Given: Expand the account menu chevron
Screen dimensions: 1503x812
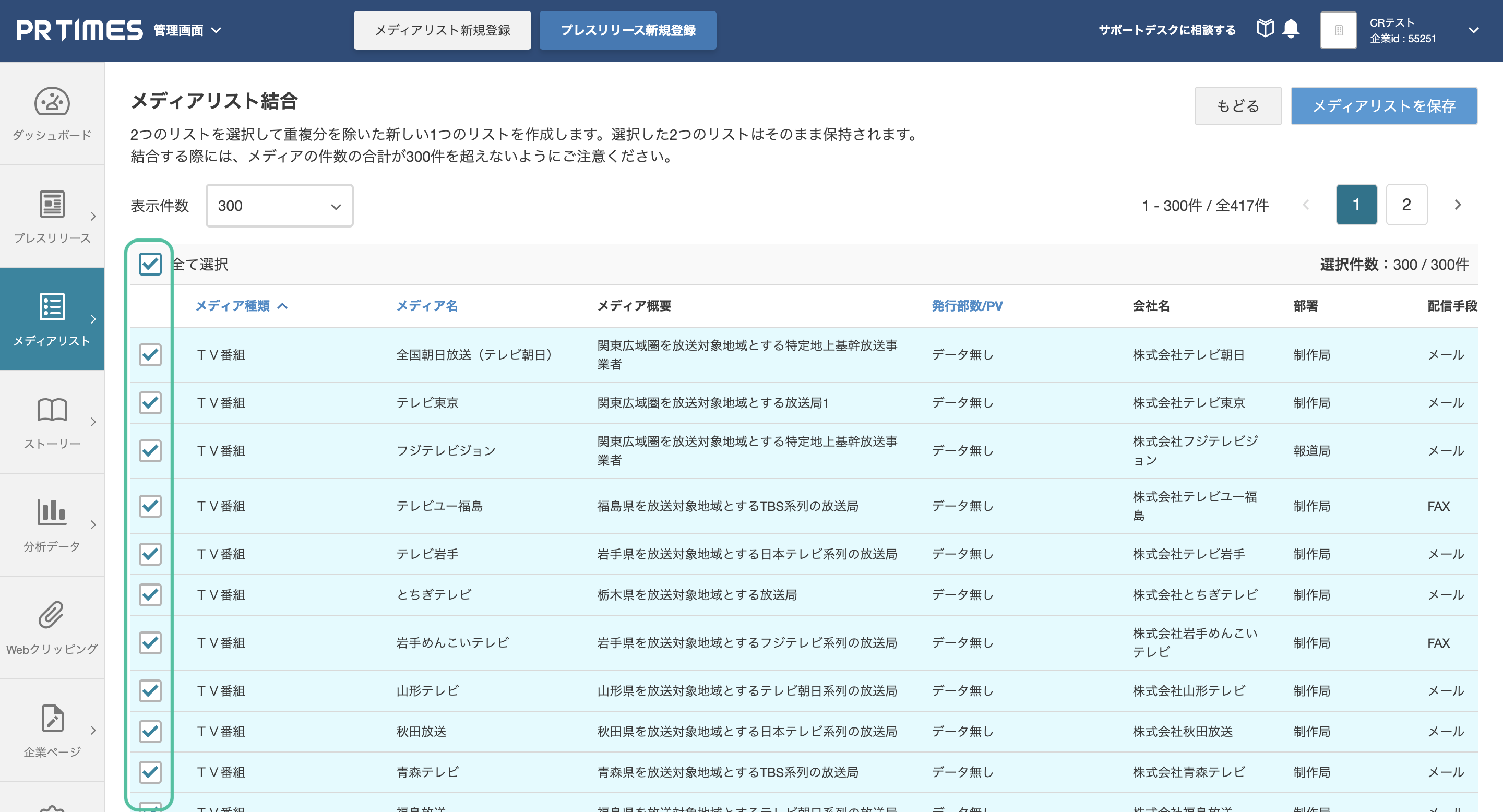Looking at the screenshot, I should pos(1473,30).
